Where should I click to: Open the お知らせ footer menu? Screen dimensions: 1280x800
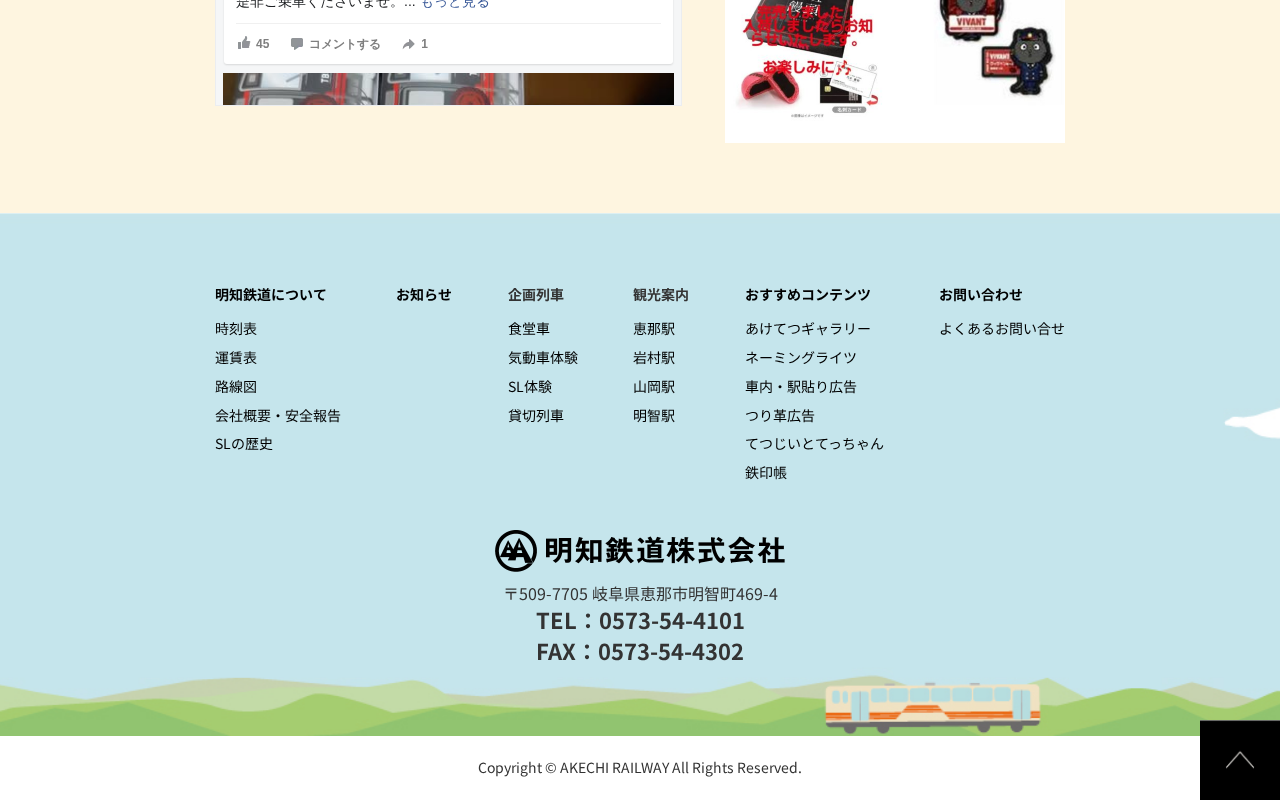tap(424, 294)
